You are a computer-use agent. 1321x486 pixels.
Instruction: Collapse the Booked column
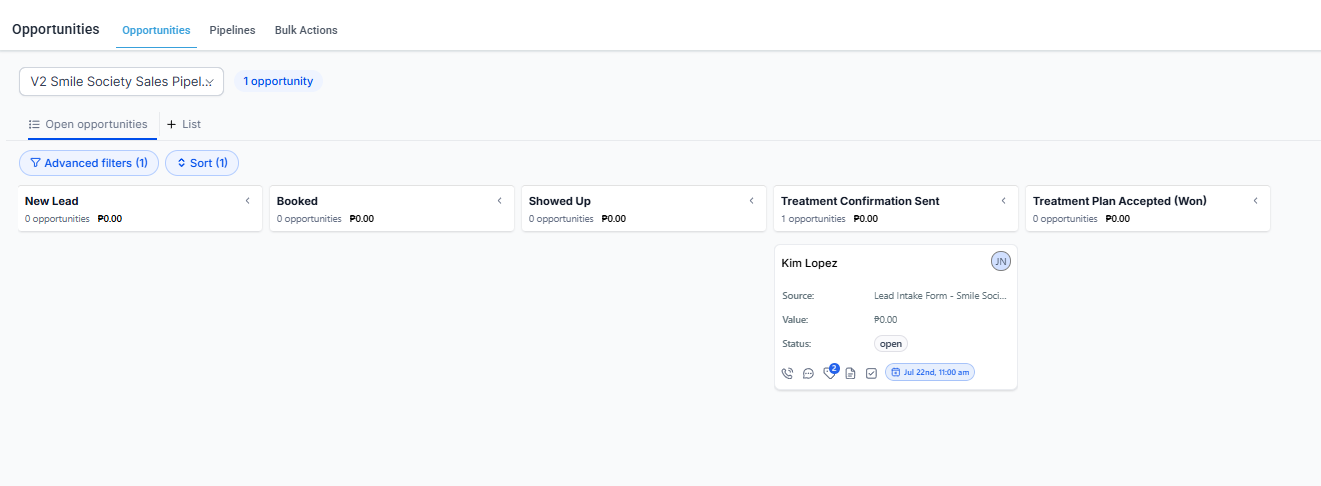click(x=499, y=201)
